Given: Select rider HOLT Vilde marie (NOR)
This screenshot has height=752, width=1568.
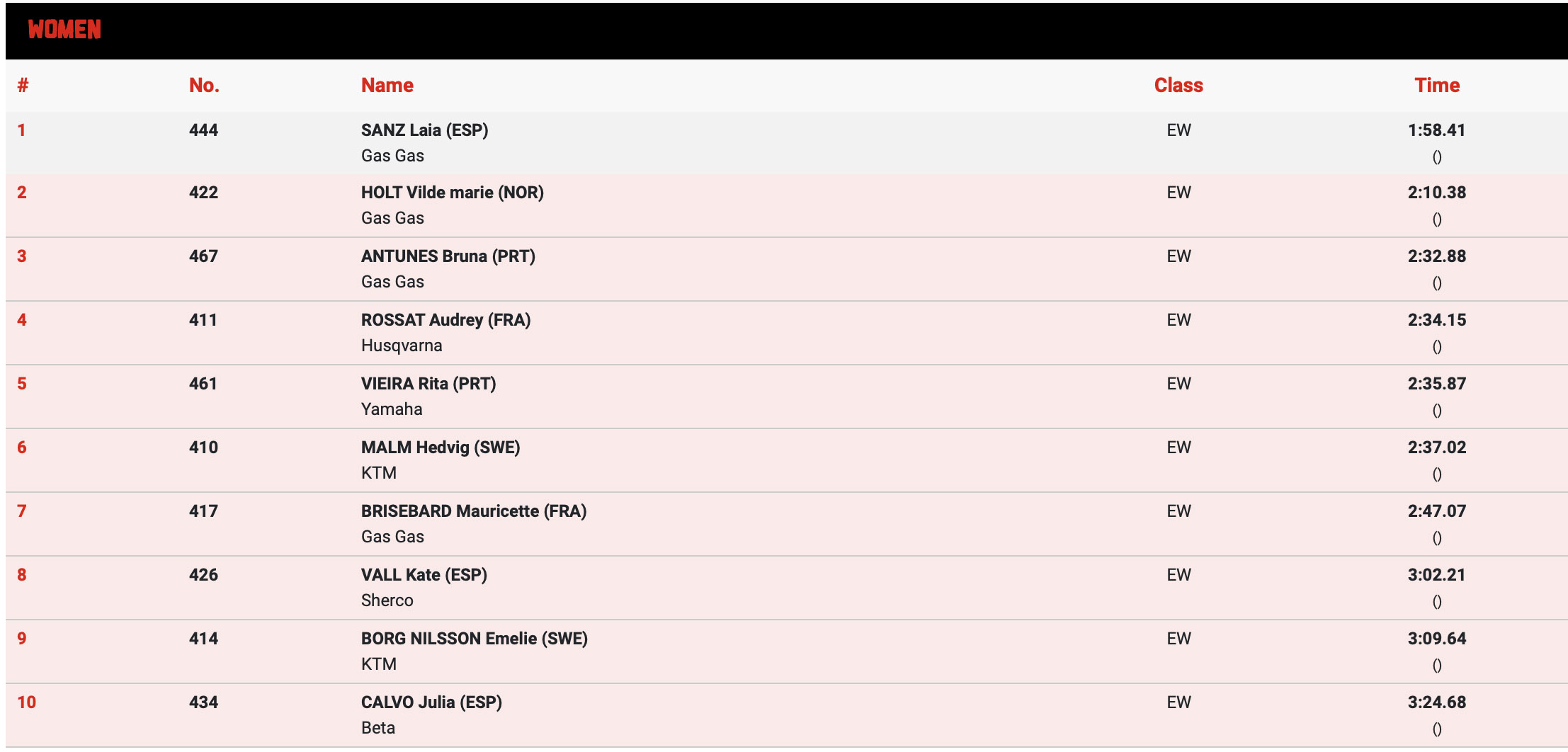Looking at the screenshot, I should pyautogui.click(x=452, y=193).
